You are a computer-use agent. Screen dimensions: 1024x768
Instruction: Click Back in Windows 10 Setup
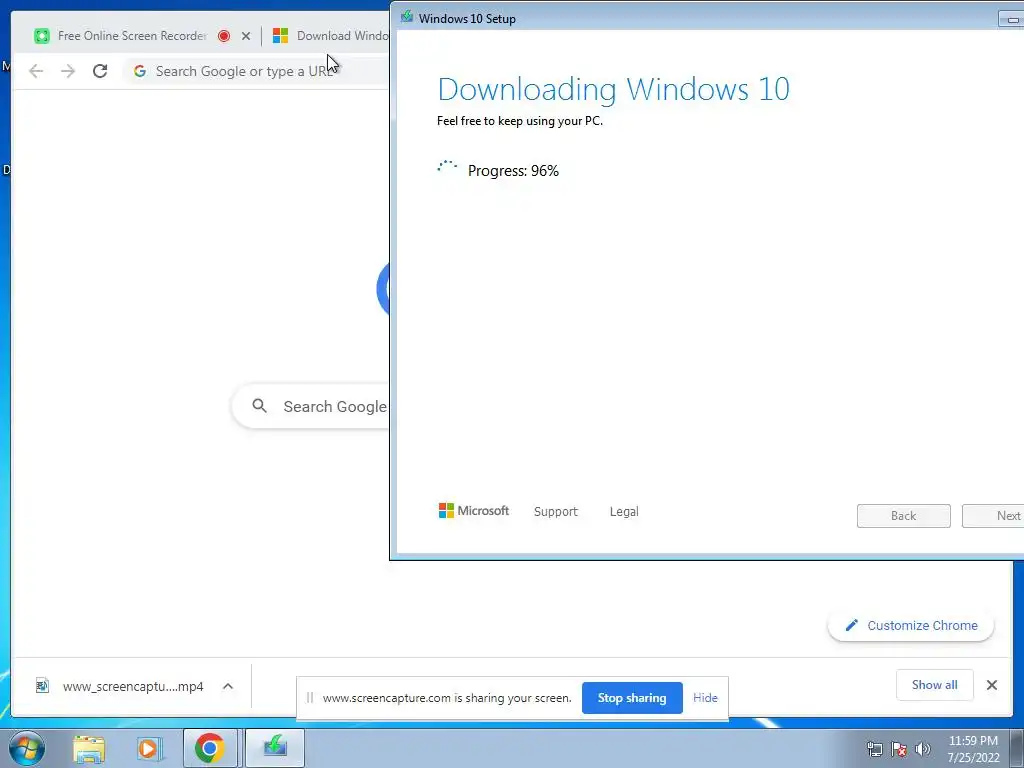coord(904,516)
